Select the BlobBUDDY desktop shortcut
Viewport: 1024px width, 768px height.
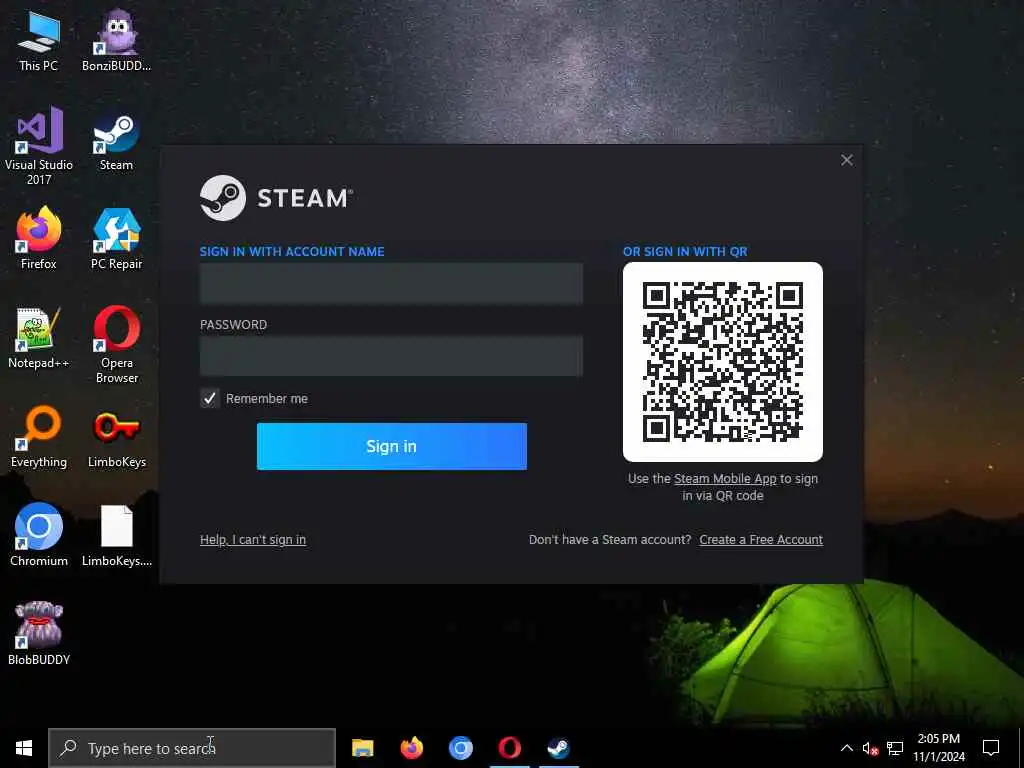pyautogui.click(x=39, y=633)
